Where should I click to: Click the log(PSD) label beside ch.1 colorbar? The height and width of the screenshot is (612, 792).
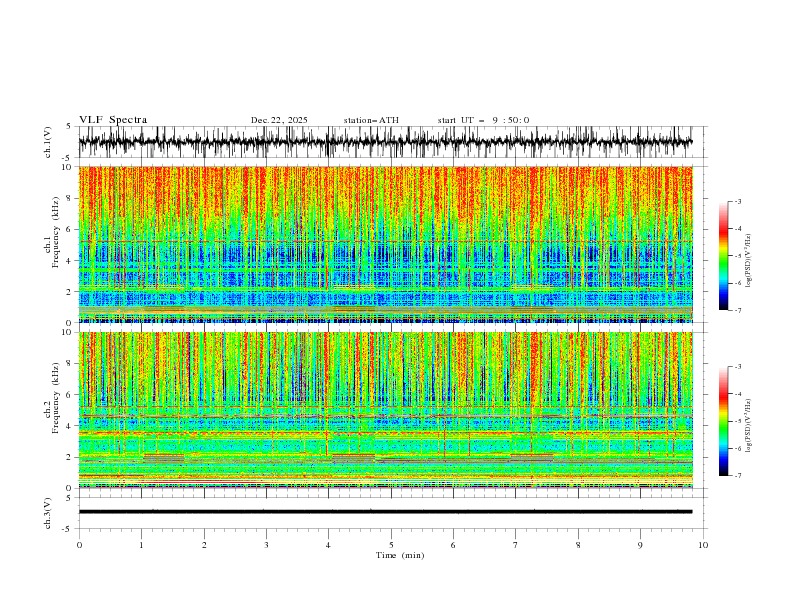point(748,261)
